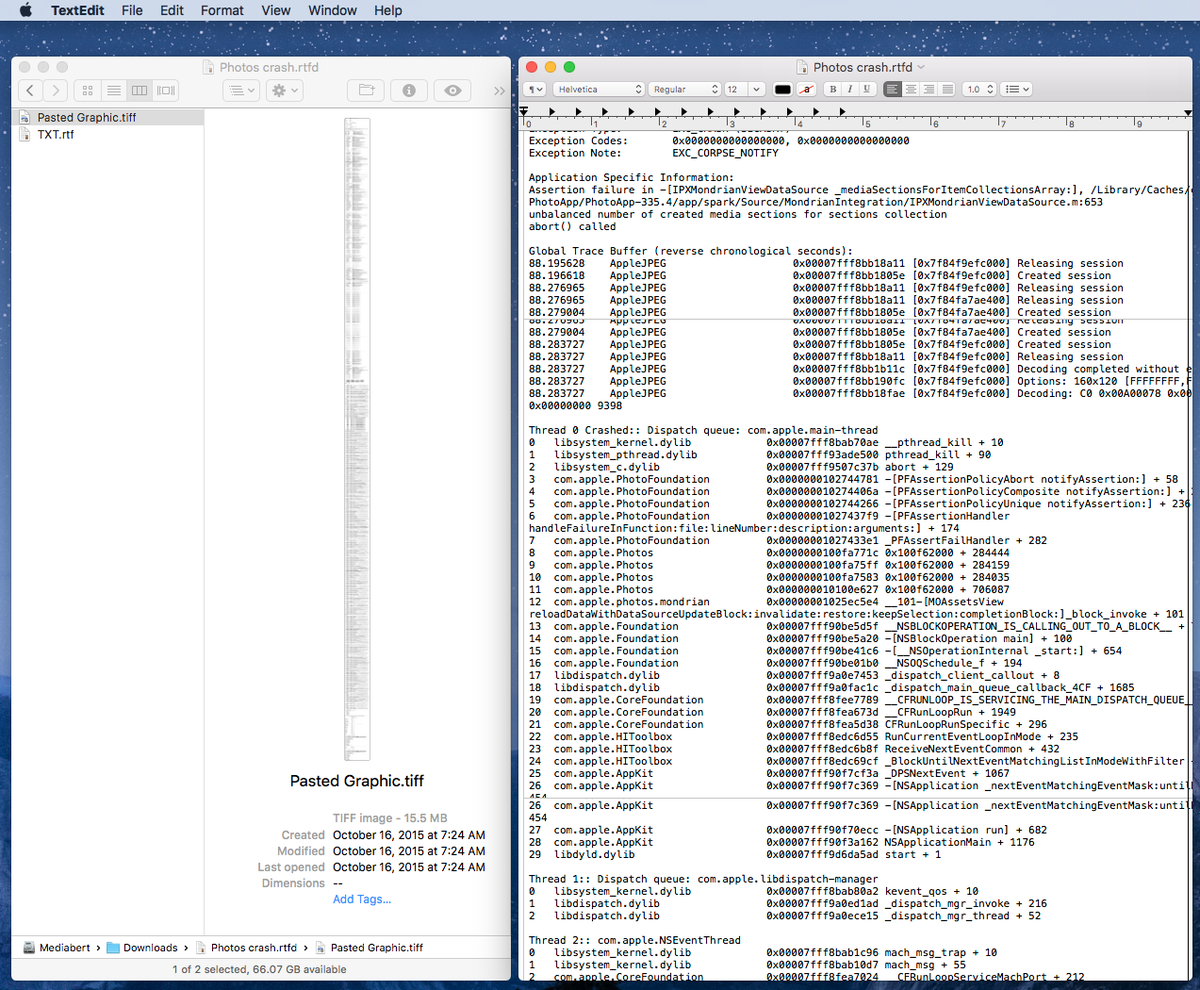Screen dimensions: 1200x990
Task: Click Photos crash.rtfd in path bar
Action: (246, 947)
